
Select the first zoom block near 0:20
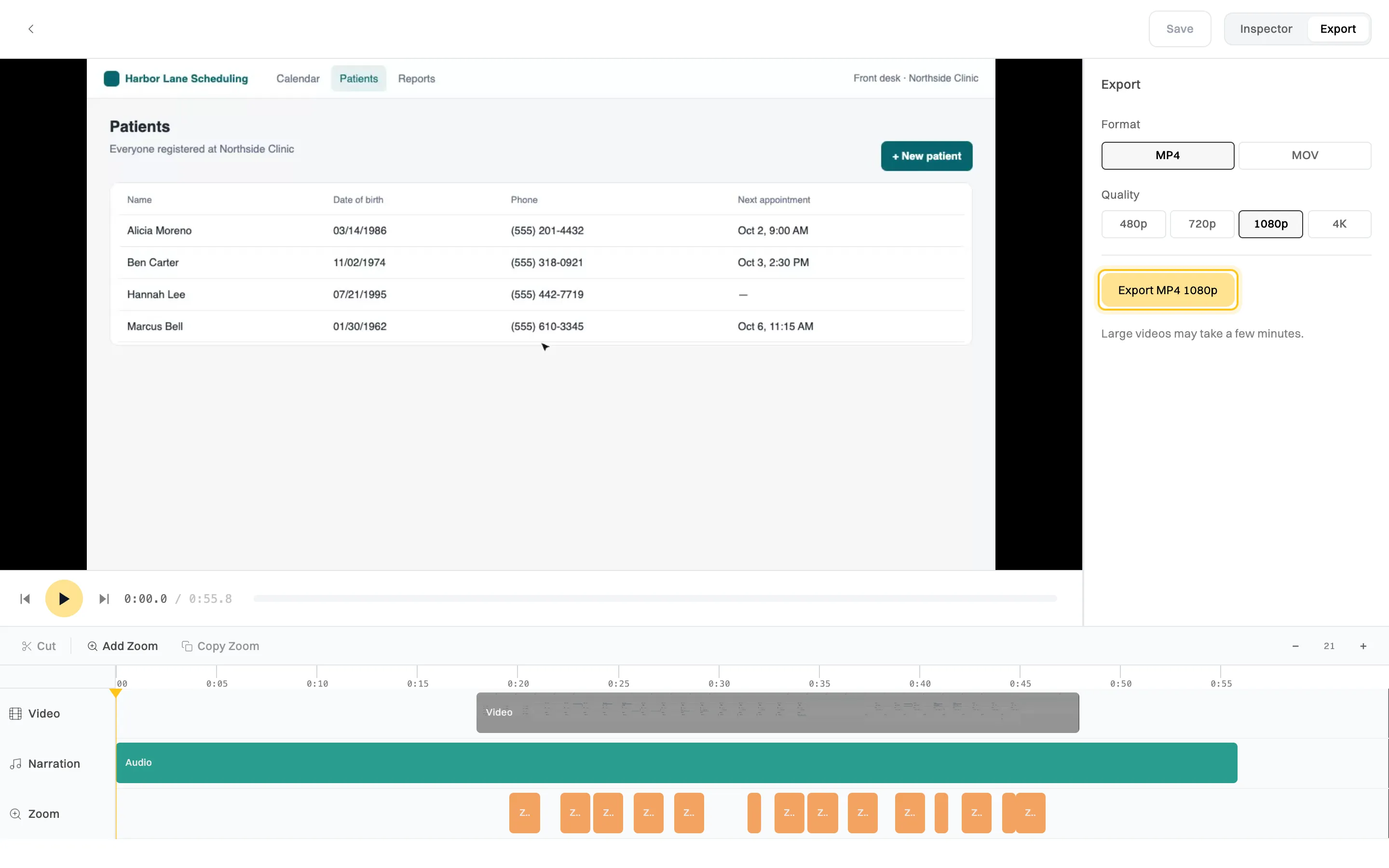[x=525, y=813]
